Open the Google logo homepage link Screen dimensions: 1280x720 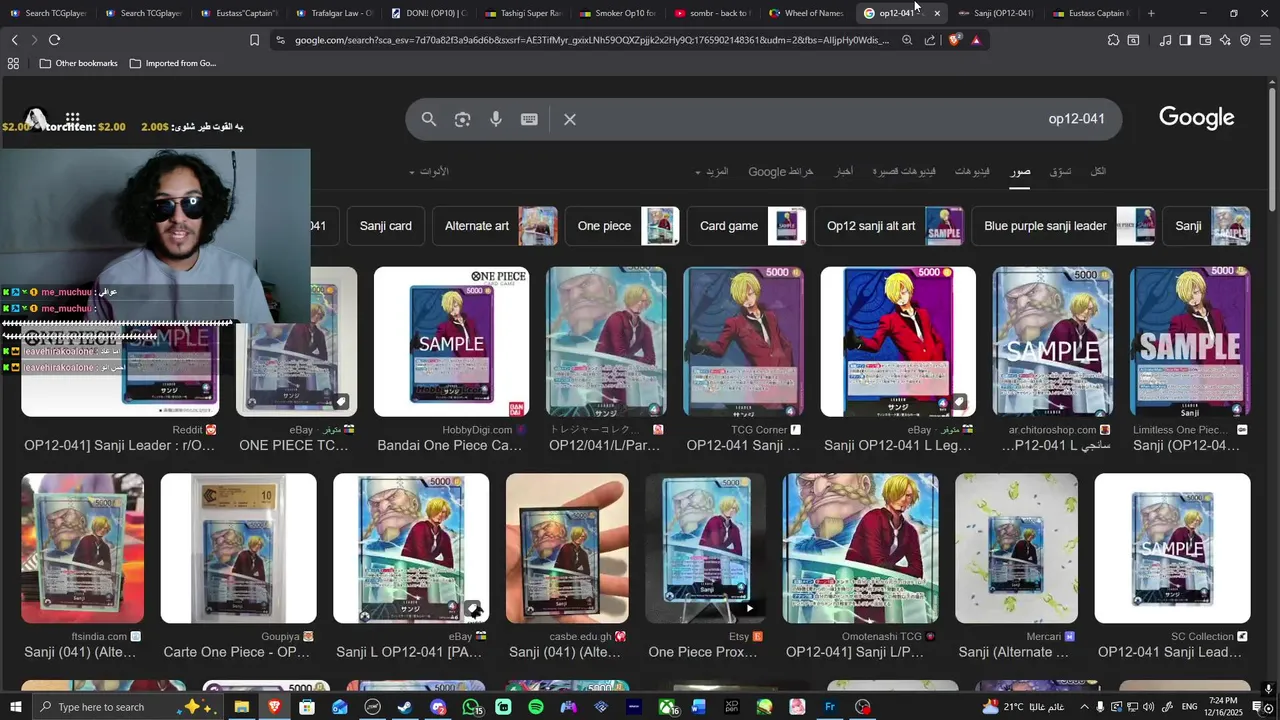coord(1196,118)
